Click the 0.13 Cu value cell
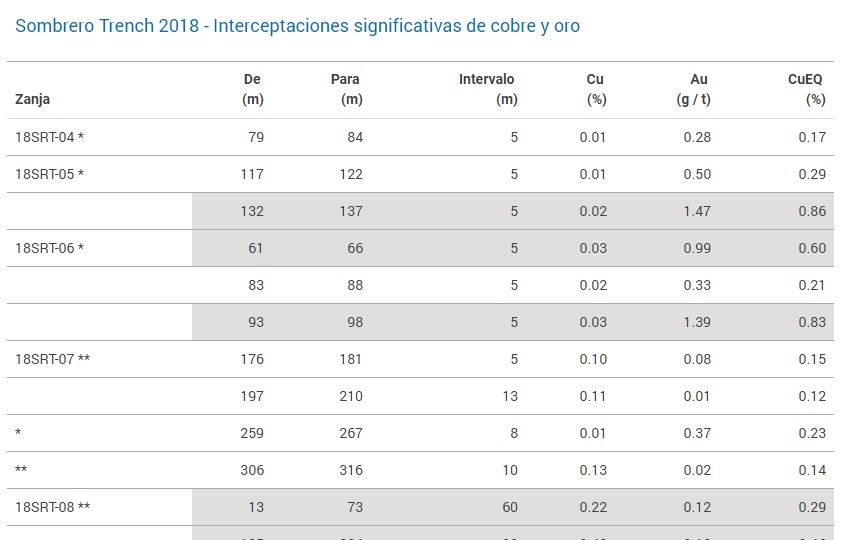 [593, 470]
